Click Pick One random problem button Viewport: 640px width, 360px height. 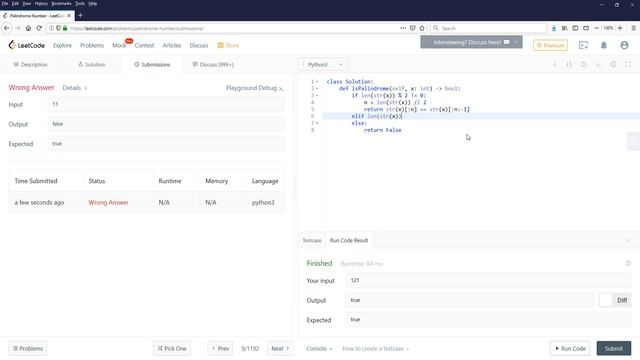pos(172,349)
